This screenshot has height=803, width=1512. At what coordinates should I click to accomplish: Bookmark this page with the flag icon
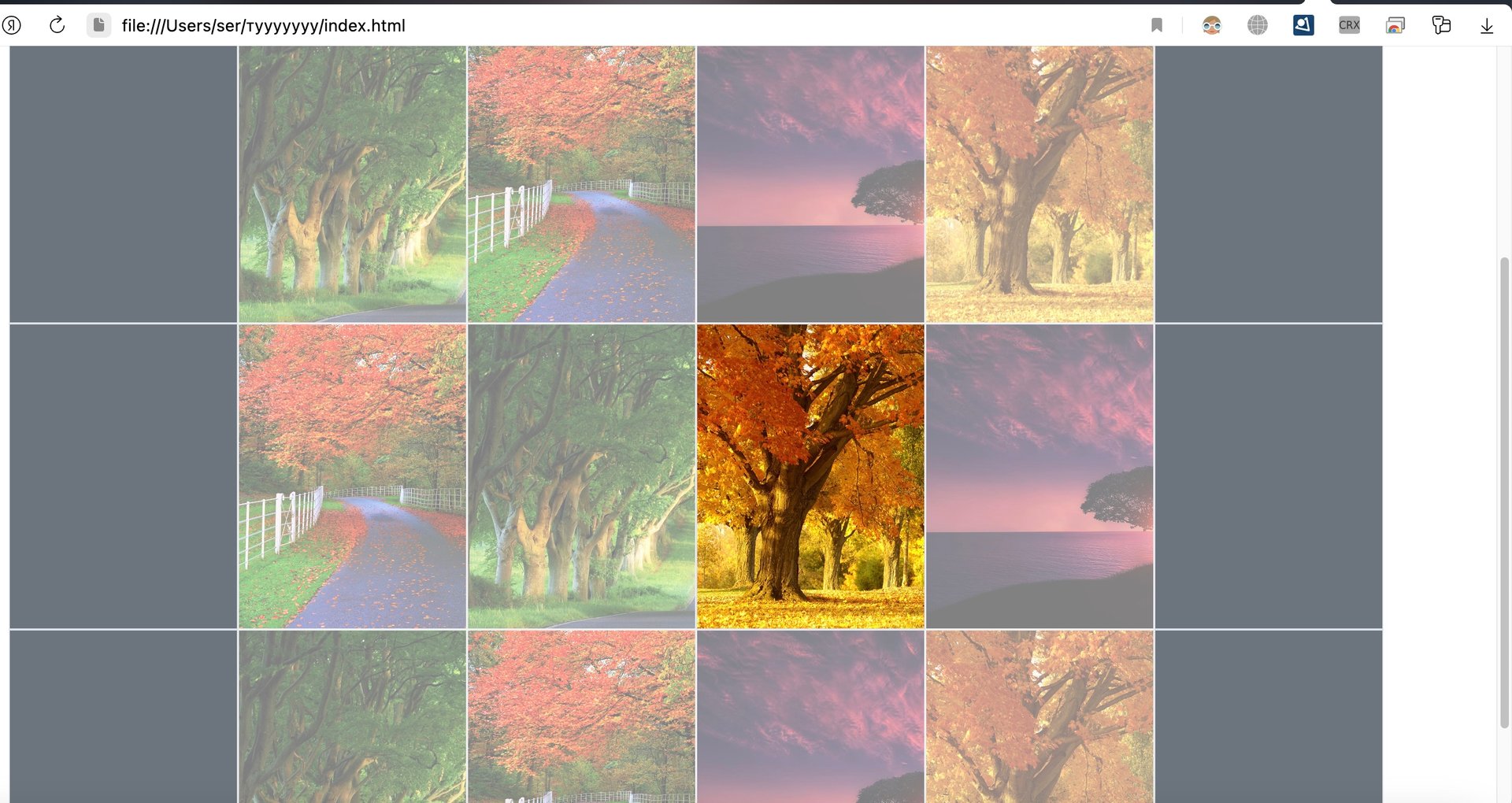pyautogui.click(x=1156, y=25)
